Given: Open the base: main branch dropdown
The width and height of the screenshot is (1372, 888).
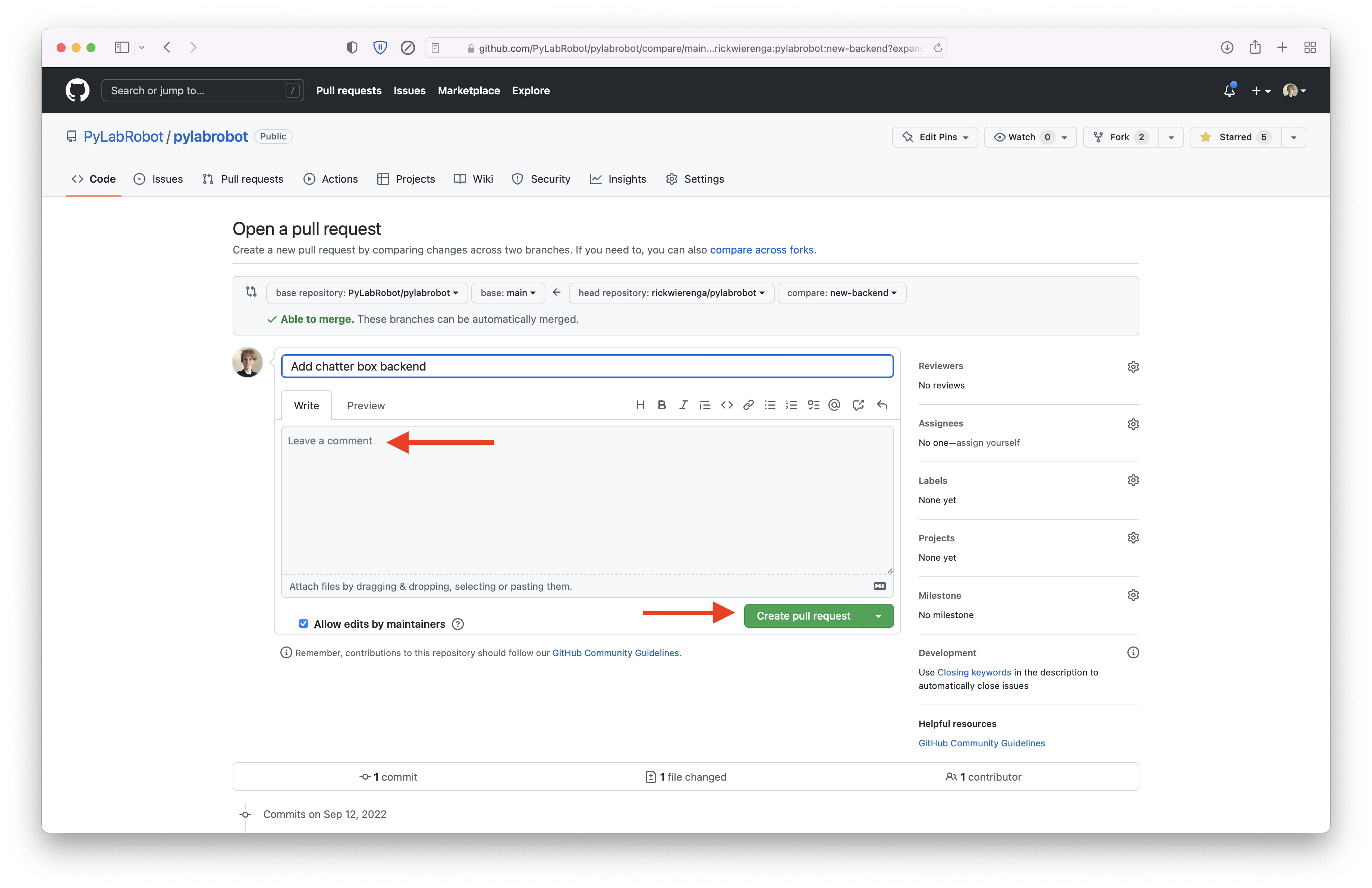Looking at the screenshot, I should (507, 293).
